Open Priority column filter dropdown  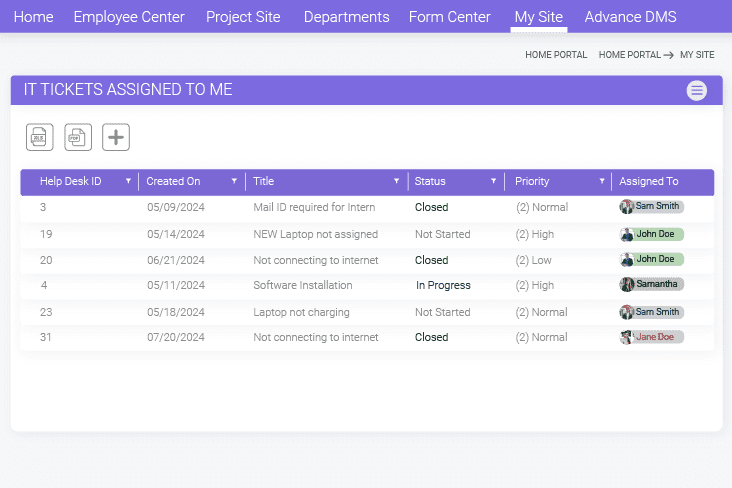602,182
